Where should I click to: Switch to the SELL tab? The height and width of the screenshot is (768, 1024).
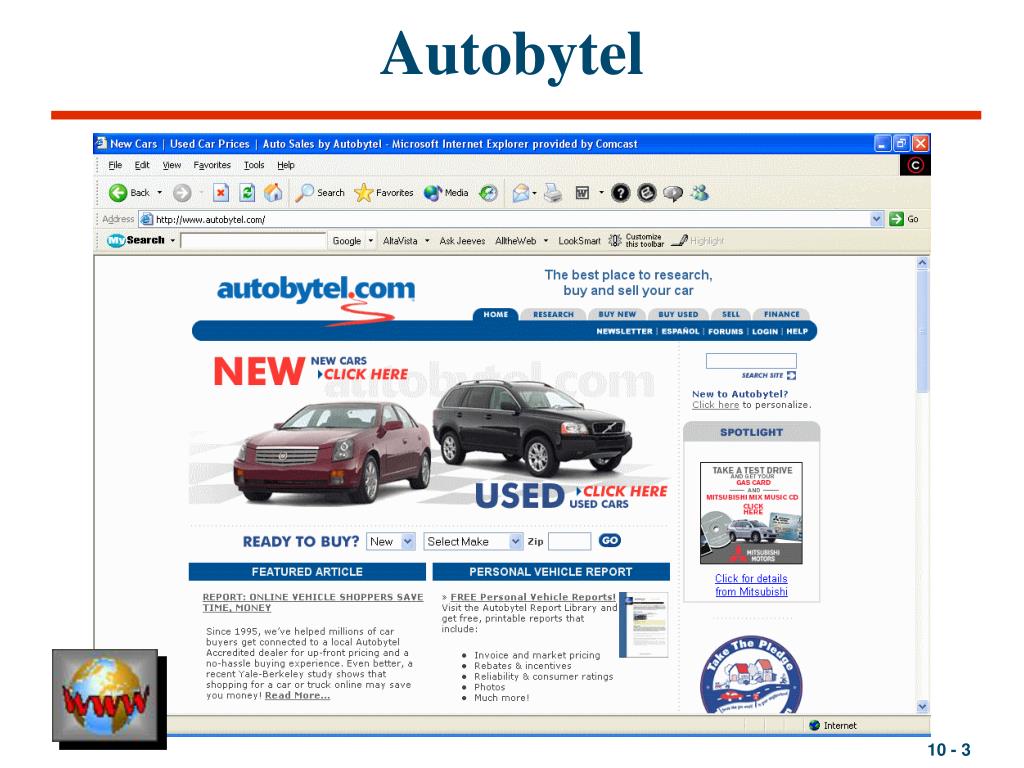click(731, 314)
